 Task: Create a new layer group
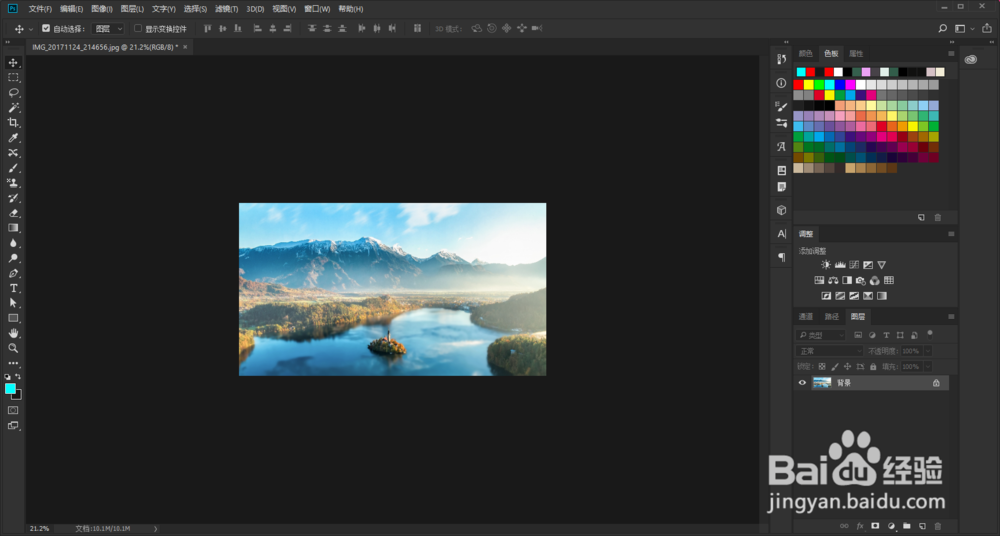point(906,526)
